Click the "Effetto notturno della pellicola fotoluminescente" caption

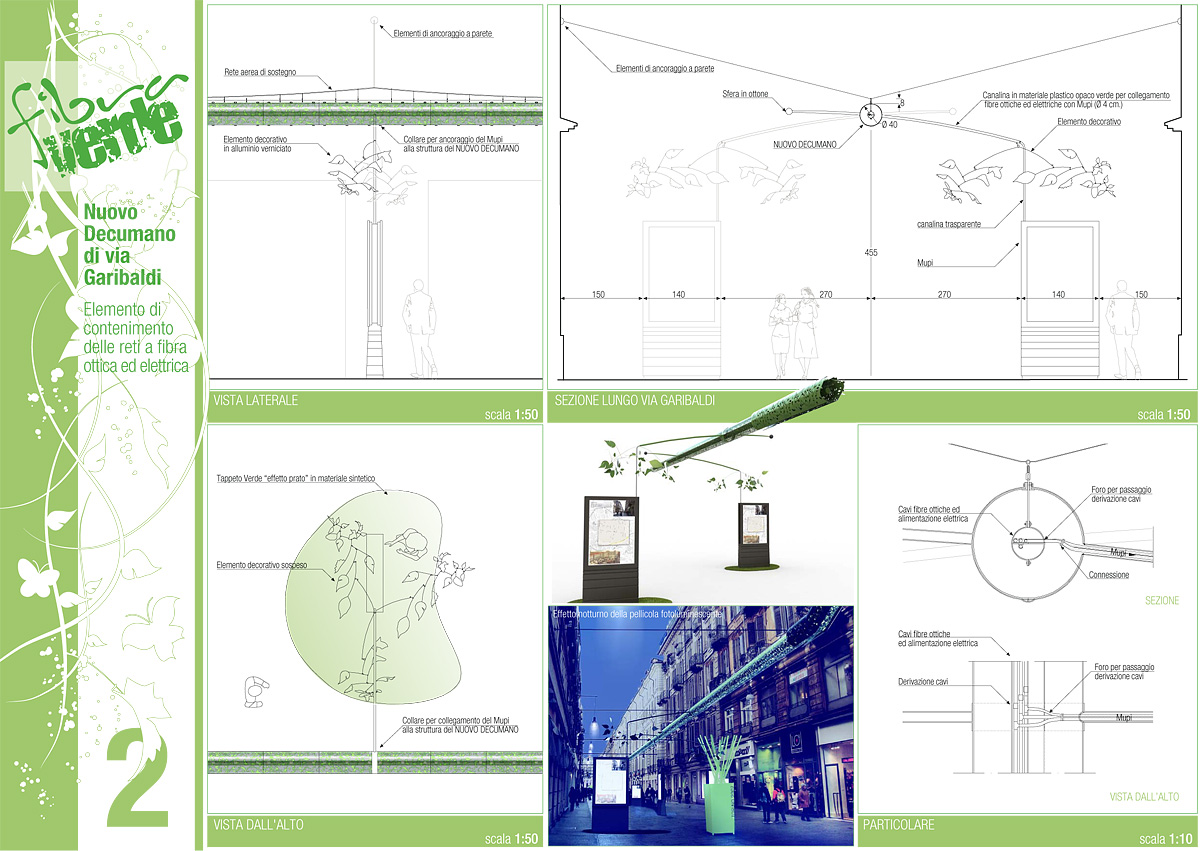click(635, 613)
